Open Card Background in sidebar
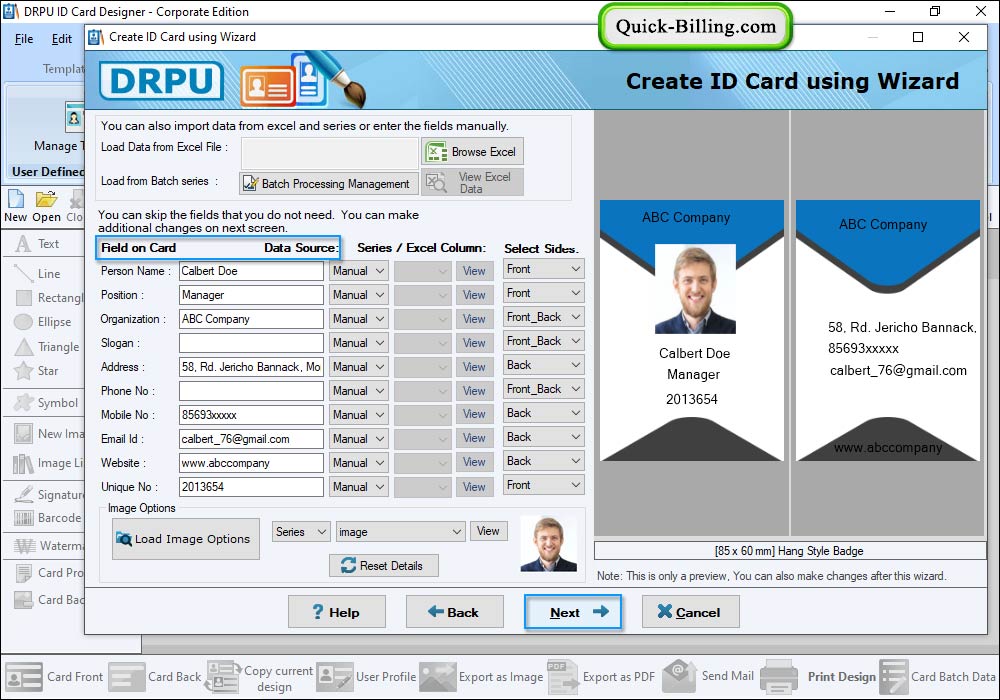 (x=49, y=599)
